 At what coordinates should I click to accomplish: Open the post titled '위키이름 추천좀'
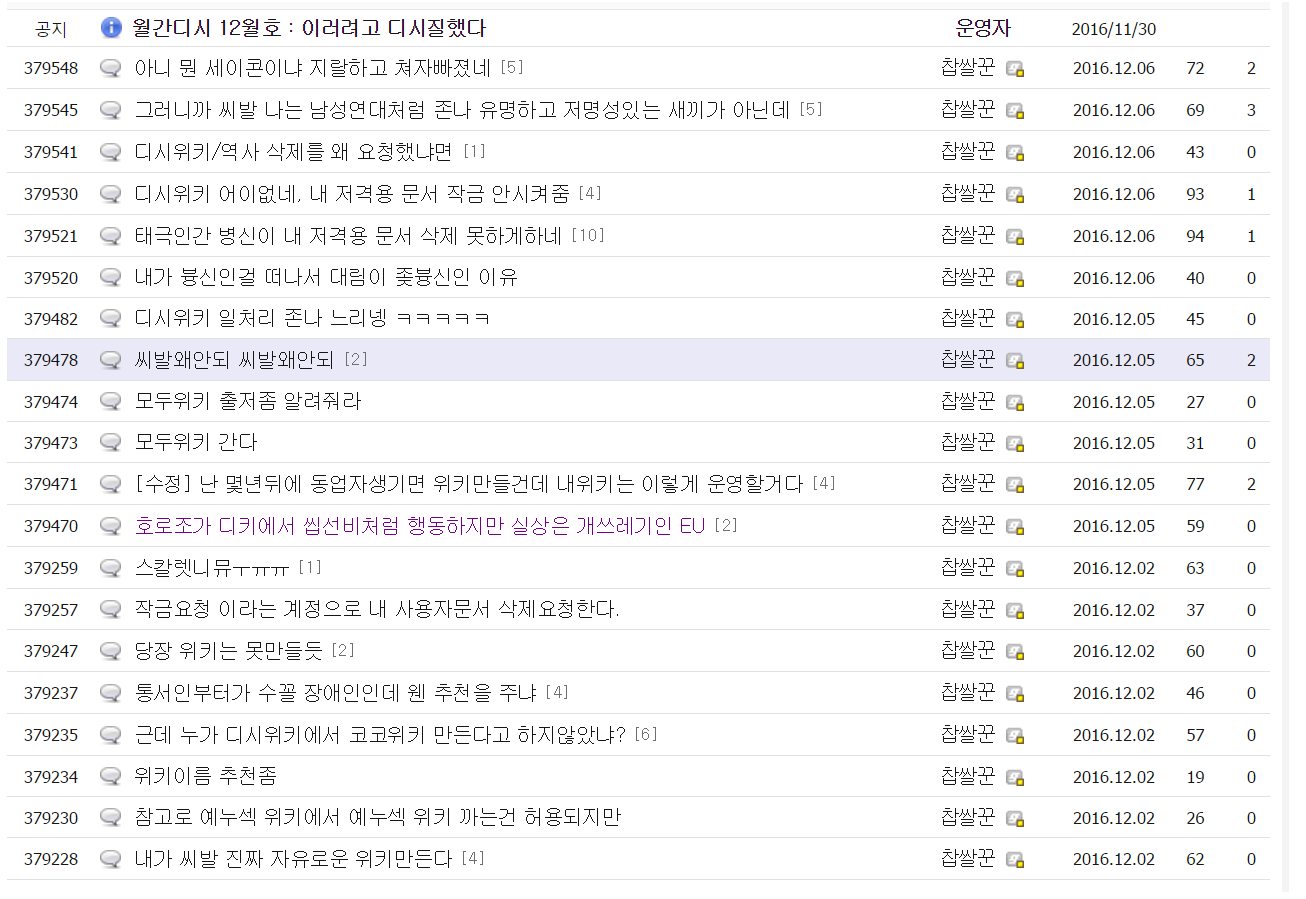(205, 776)
